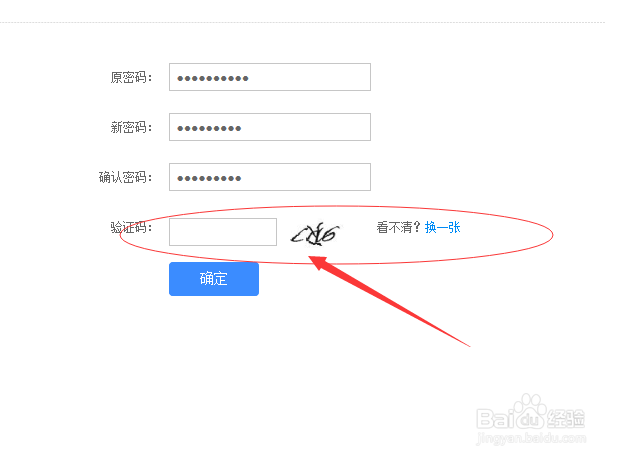The image size is (621, 460).
Task: Focus the 确认密码 password field
Action: (x=270, y=177)
